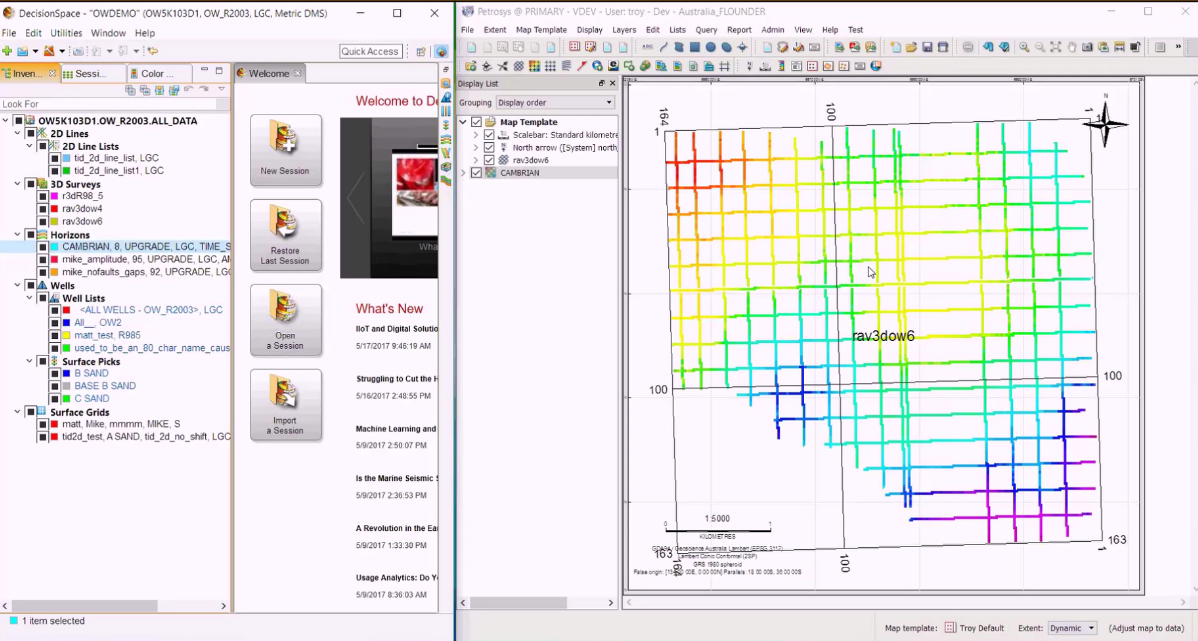Click the Display List horizontal scrollbar
The width and height of the screenshot is (1198, 641).
click(537, 603)
